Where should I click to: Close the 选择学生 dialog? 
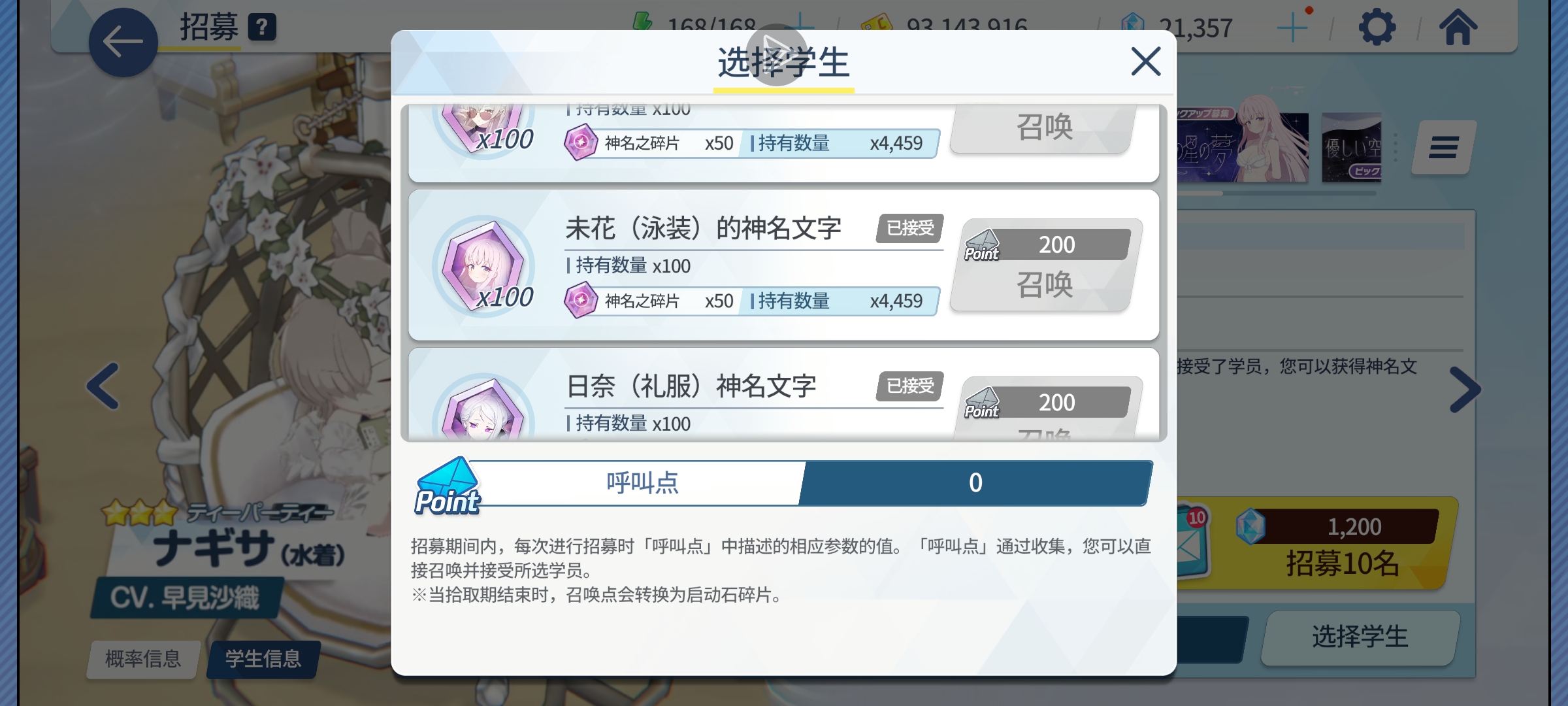pyautogui.click(x=1145, y=61)
